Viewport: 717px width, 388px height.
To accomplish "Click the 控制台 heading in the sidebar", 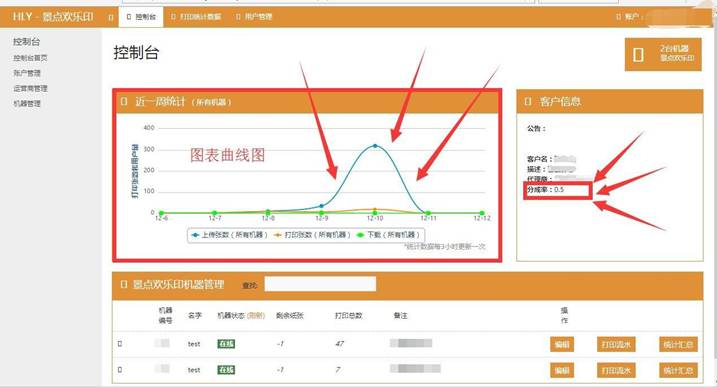I will click(26, 42).
